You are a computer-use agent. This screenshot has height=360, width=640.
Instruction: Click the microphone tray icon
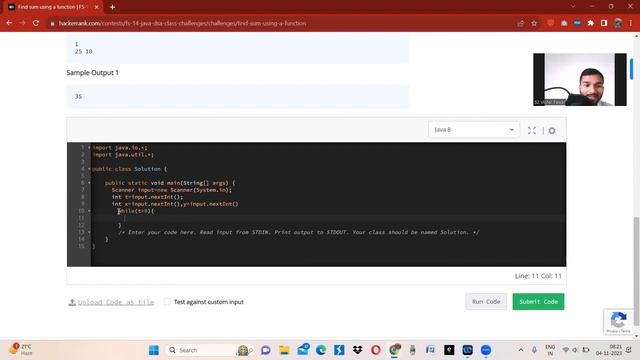[534, 350]
